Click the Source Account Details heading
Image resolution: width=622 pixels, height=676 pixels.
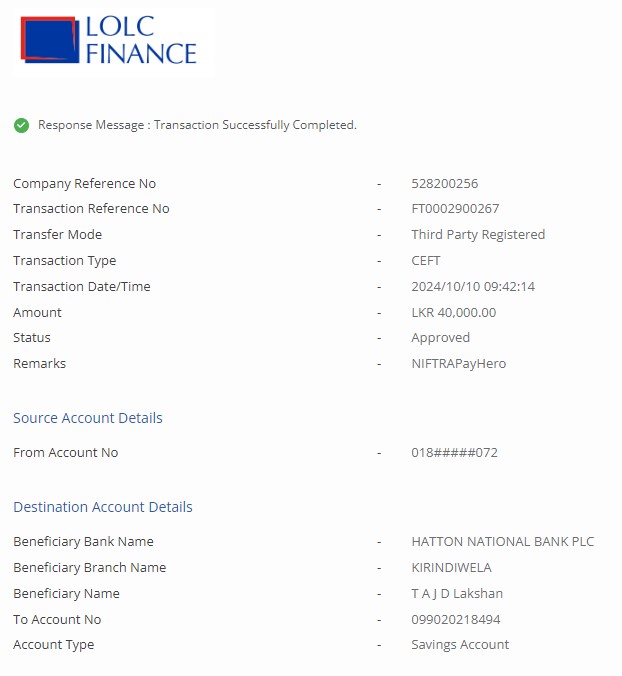88,418
